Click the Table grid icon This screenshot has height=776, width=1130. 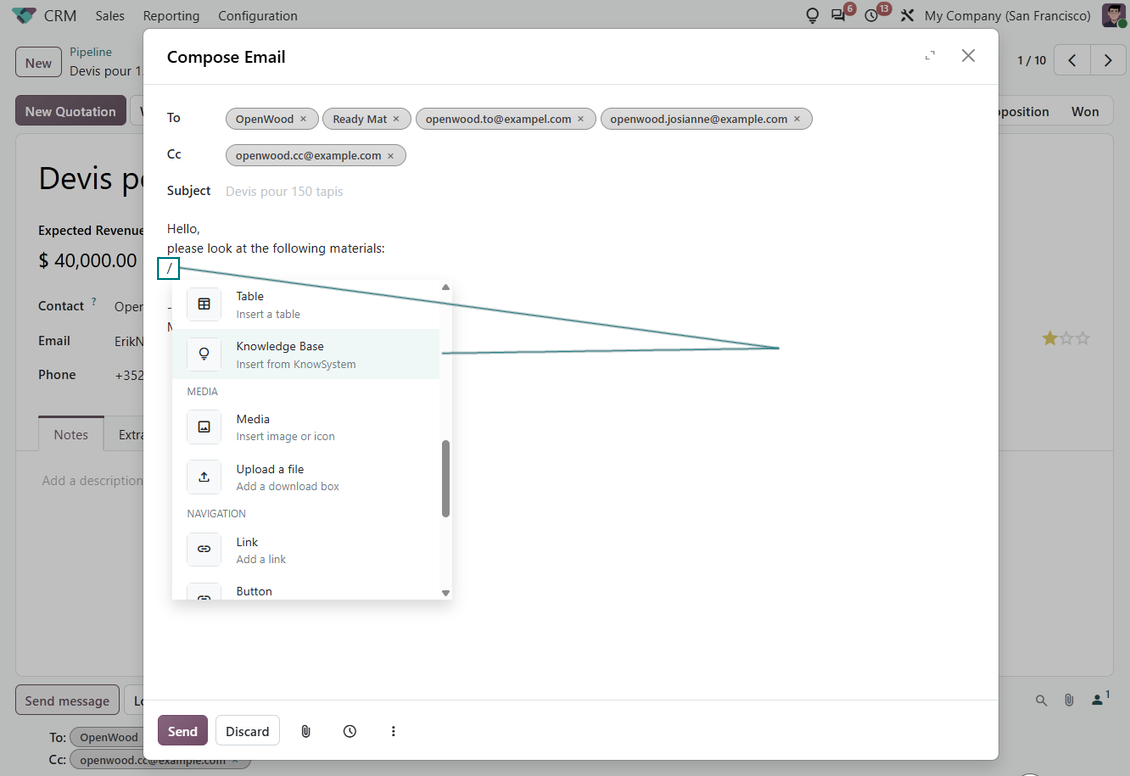[x=204, y=304]
